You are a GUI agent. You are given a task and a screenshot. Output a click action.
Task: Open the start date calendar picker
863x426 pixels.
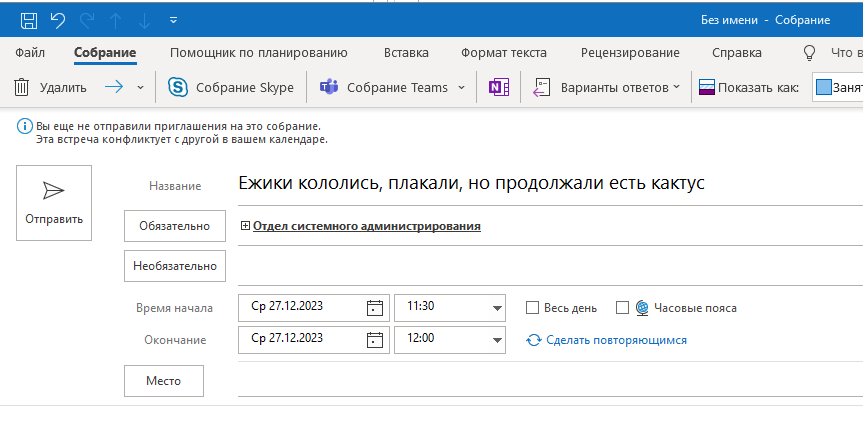click(375, 308)
